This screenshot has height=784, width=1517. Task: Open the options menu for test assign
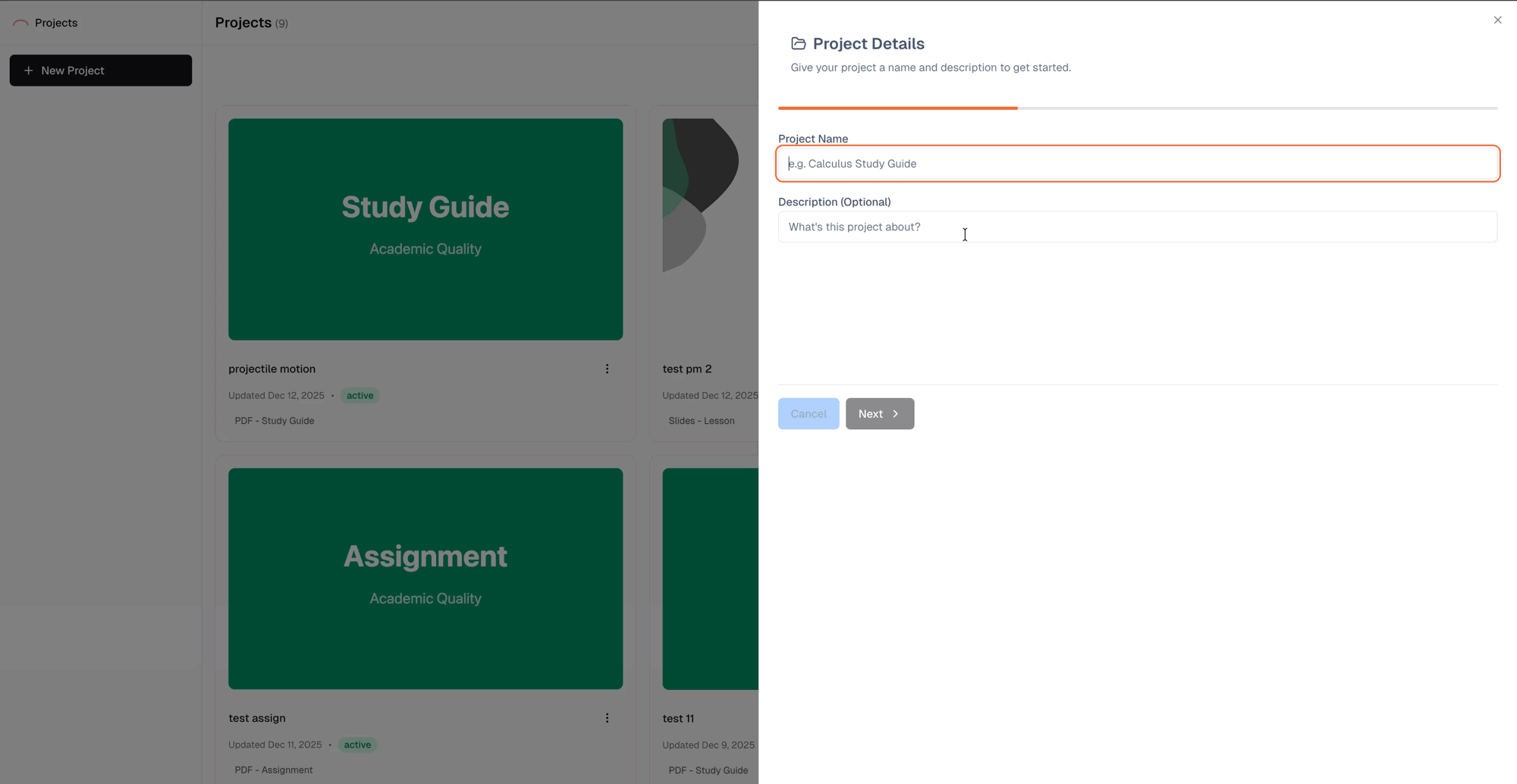(x=606, y=717)
